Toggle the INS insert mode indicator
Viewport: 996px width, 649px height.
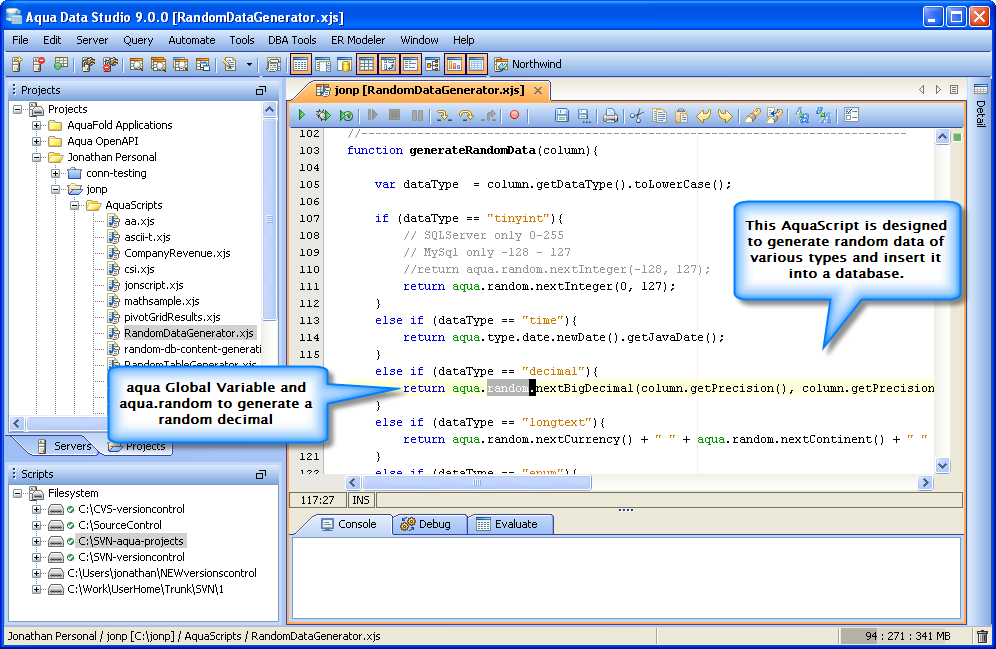click(x=360, y=499)
